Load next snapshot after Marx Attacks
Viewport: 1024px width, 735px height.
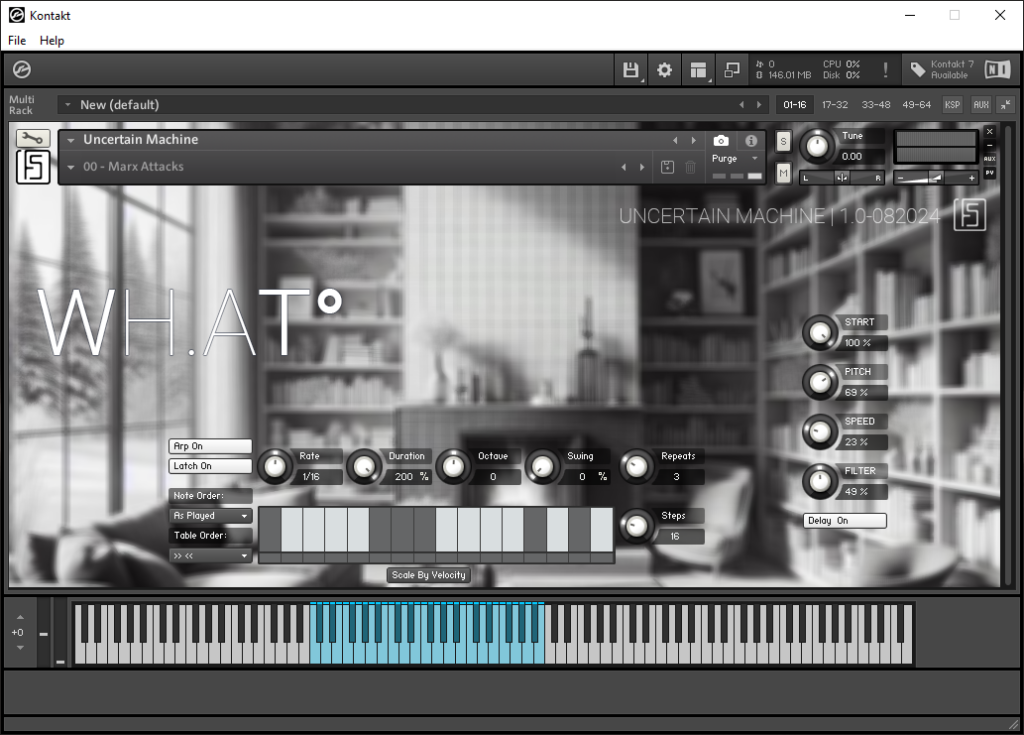tap(642, 167)
